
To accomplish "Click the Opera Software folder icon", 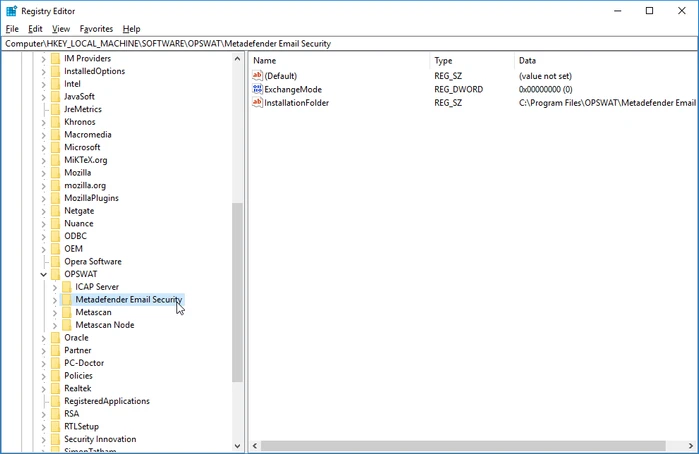I will point(55,262).
